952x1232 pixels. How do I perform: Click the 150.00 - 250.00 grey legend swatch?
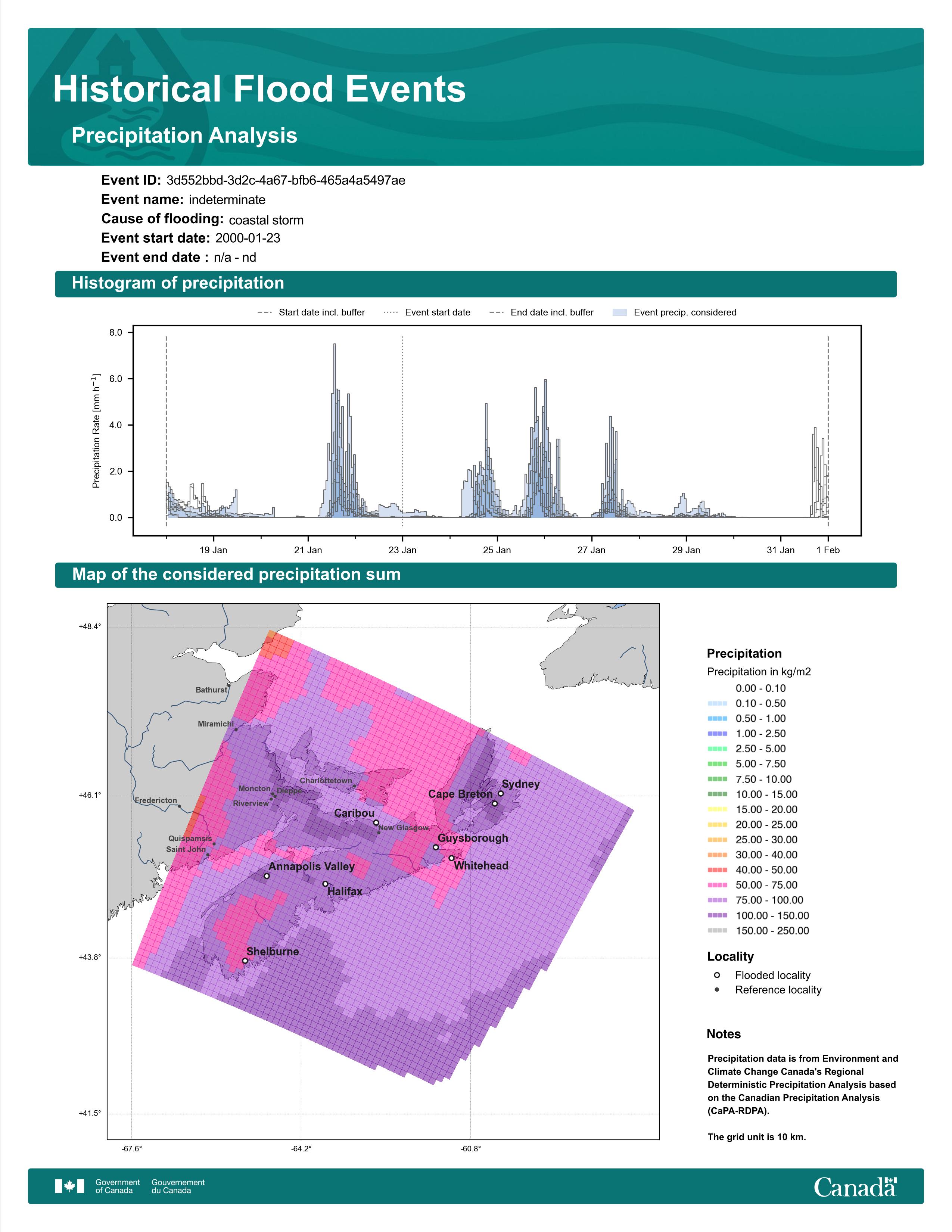point(717,931)
